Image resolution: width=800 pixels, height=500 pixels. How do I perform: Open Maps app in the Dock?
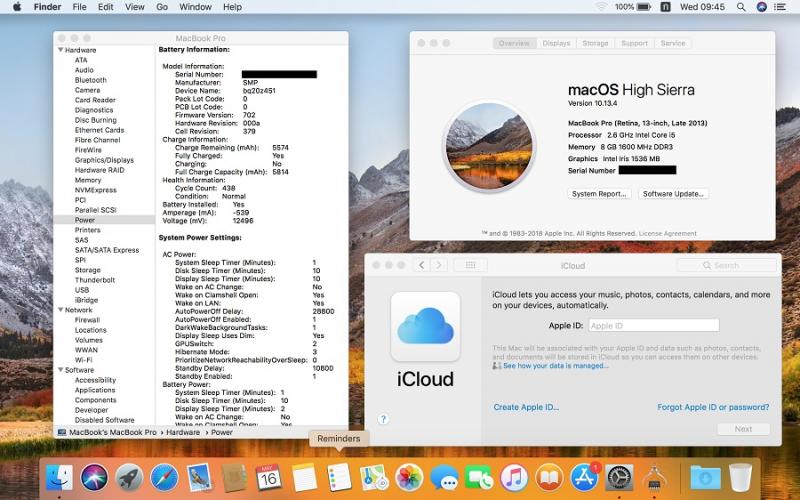(x=374, y=478)
